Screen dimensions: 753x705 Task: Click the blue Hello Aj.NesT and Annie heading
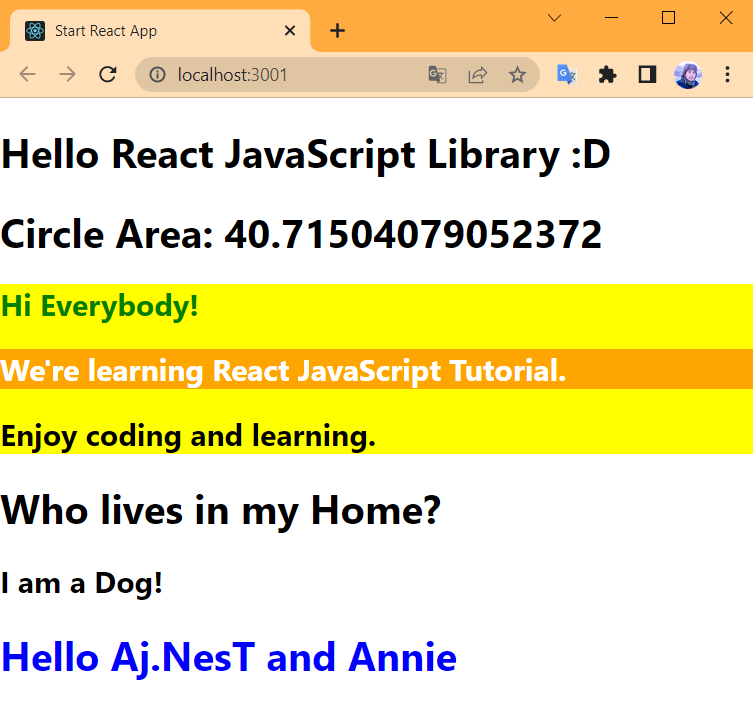click(x=229, y=657)
